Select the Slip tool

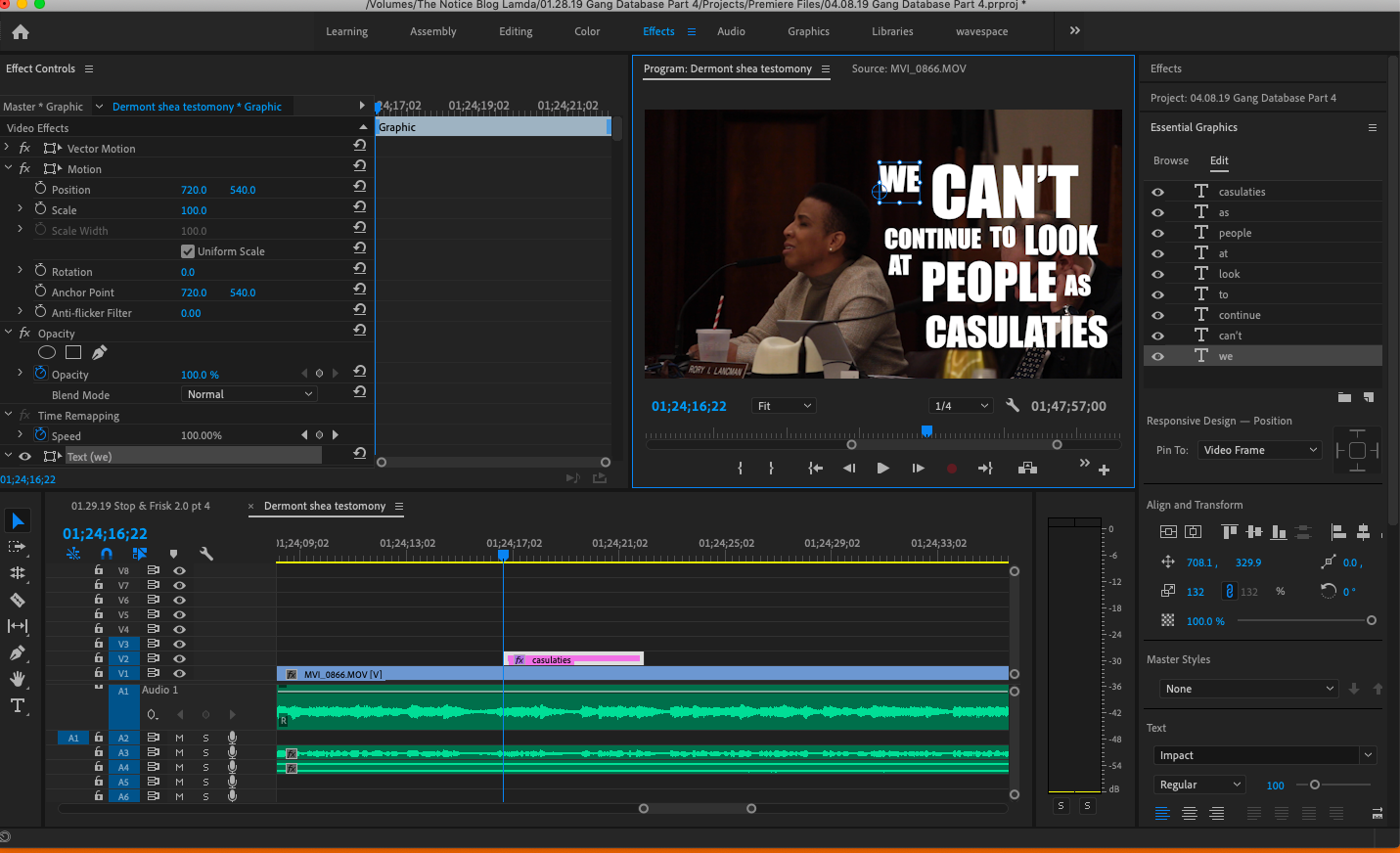point(18,626)
